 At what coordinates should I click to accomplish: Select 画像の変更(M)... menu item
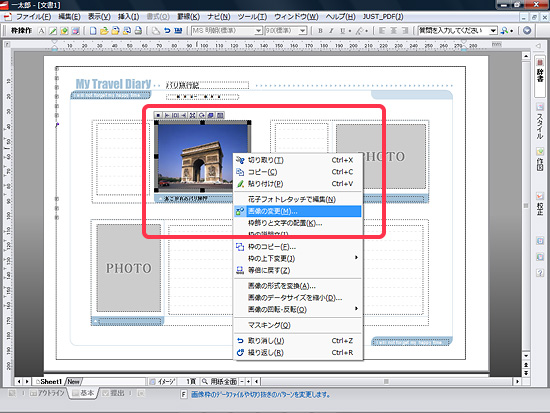(297, 211)
